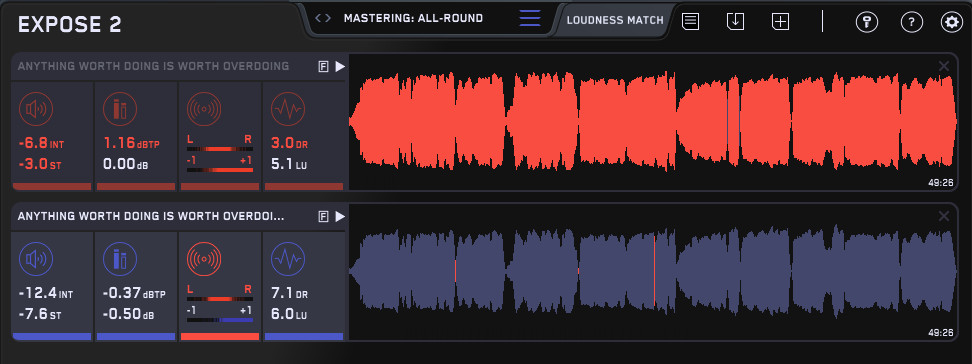Select the second track title ending in OVERDOI...
This screenshot has width=972, height=364.
click(151, 216)
